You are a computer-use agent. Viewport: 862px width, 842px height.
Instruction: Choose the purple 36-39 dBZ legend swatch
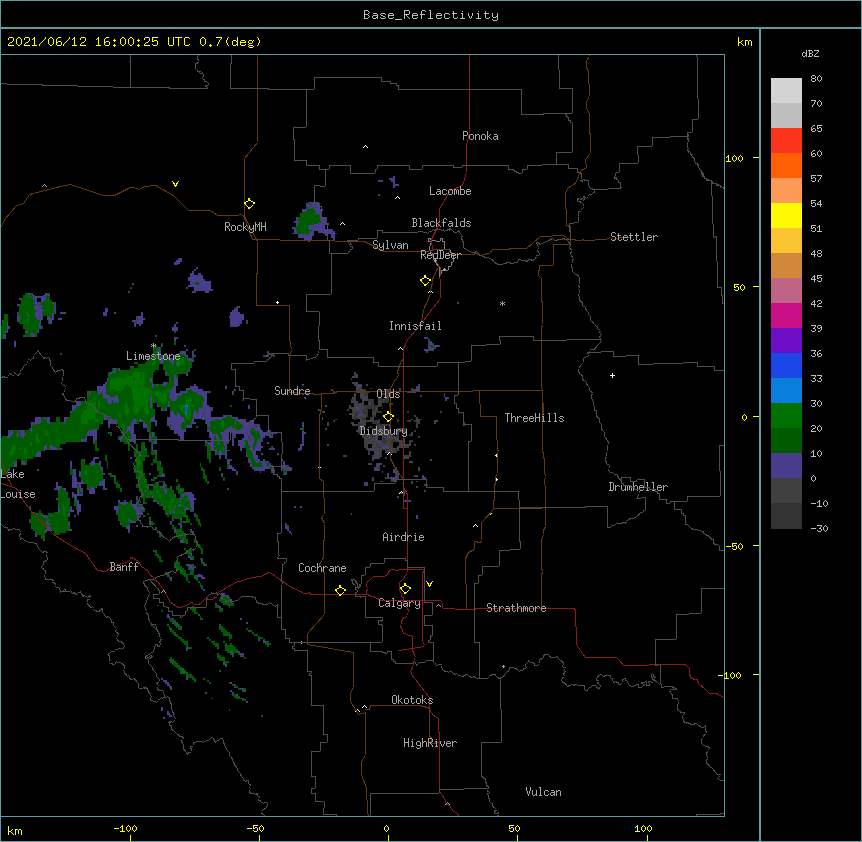pos(786,341)
